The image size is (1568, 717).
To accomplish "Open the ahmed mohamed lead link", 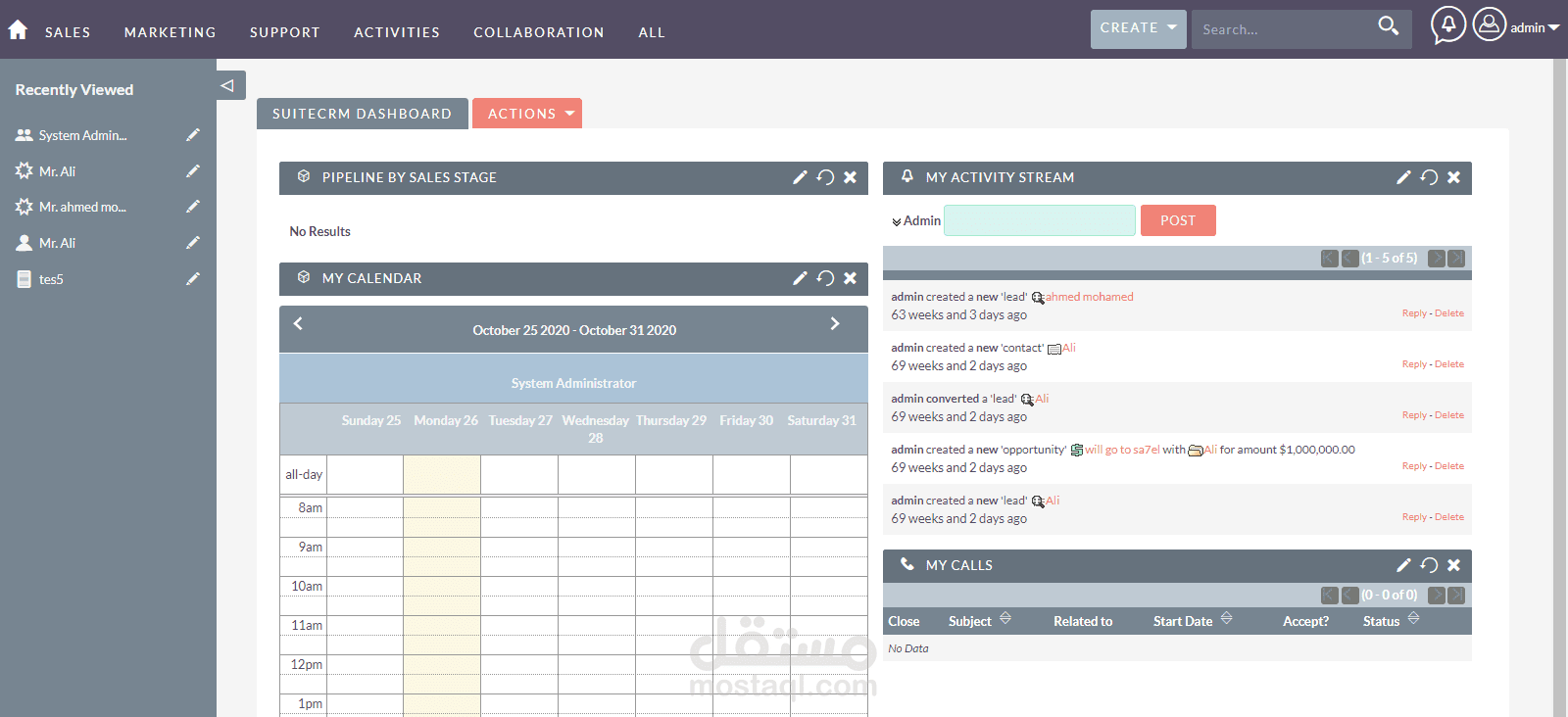I will coord(1089,297).
